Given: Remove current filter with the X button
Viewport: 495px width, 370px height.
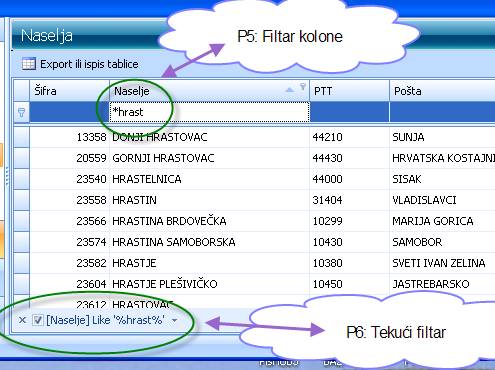Looking at the screenshot, I should 22,320.
